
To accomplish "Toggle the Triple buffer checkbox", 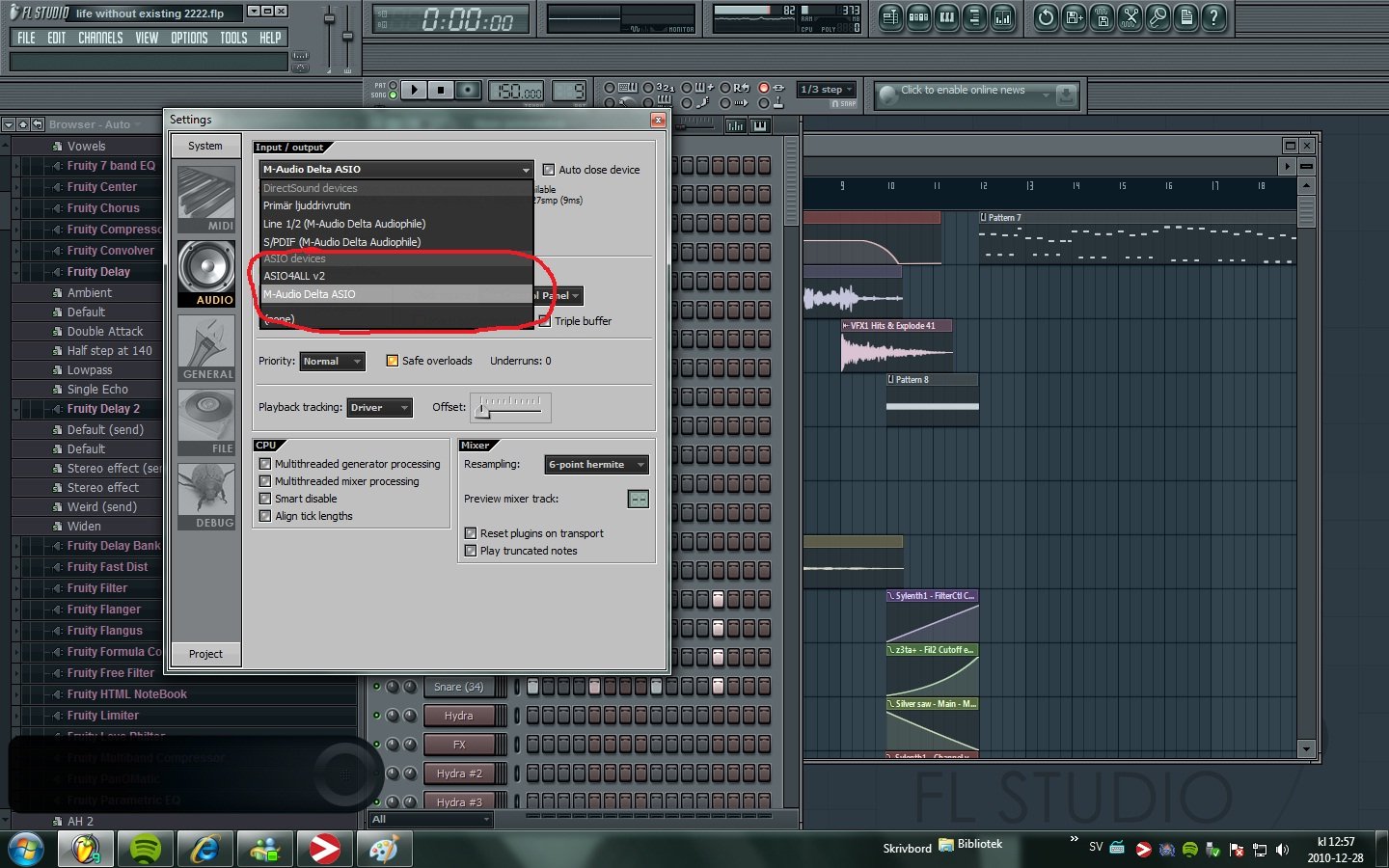I will [545, 321].
